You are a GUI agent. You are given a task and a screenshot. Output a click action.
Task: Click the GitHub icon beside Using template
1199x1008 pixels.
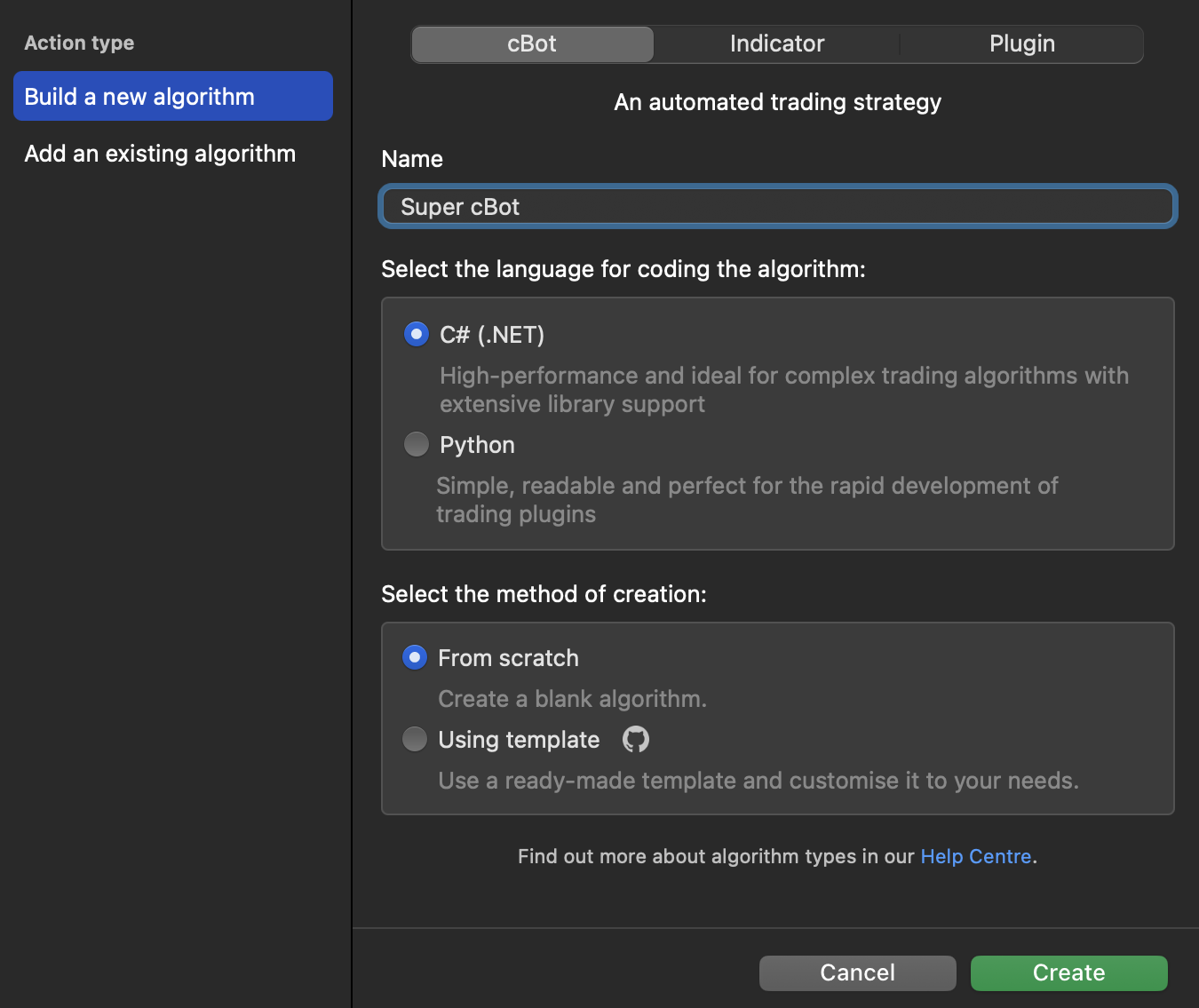coord(635,739)
